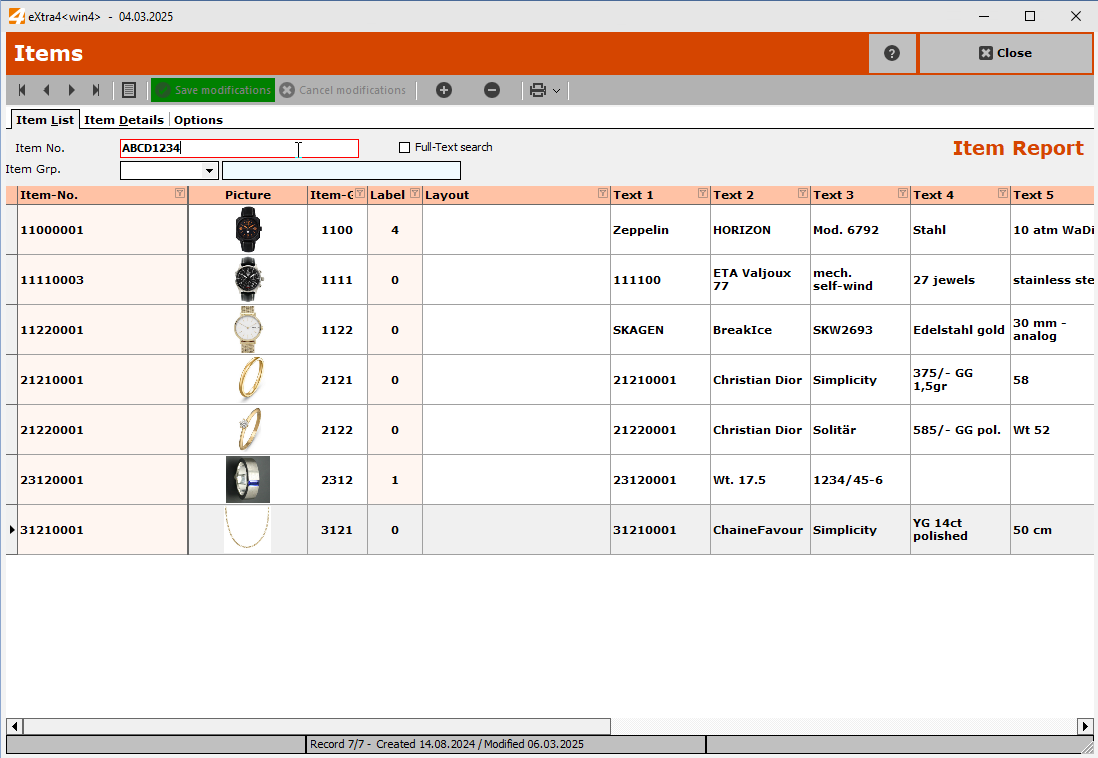Jump to the last record
Viewport: 1098px width, 758px height.
pyautogui.click(x=96, y=90)
